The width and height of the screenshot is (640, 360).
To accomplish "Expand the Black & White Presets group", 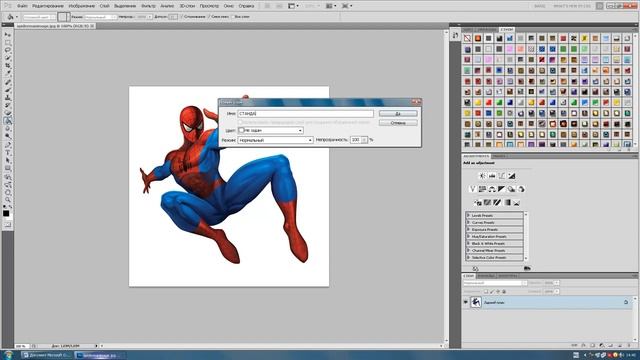I will (469, 243).
